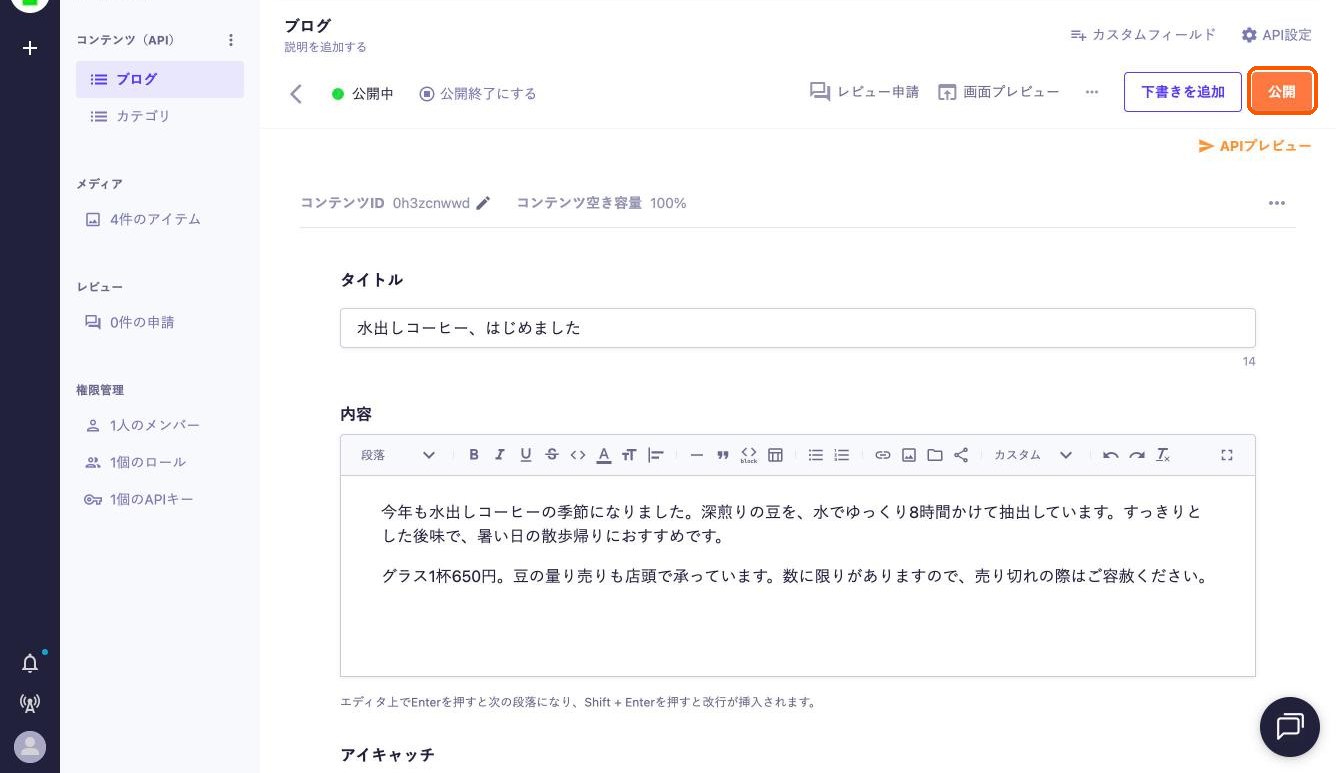Open API設定
Viewport: 1336px width, 773px height.
(x=1276, y=35)
